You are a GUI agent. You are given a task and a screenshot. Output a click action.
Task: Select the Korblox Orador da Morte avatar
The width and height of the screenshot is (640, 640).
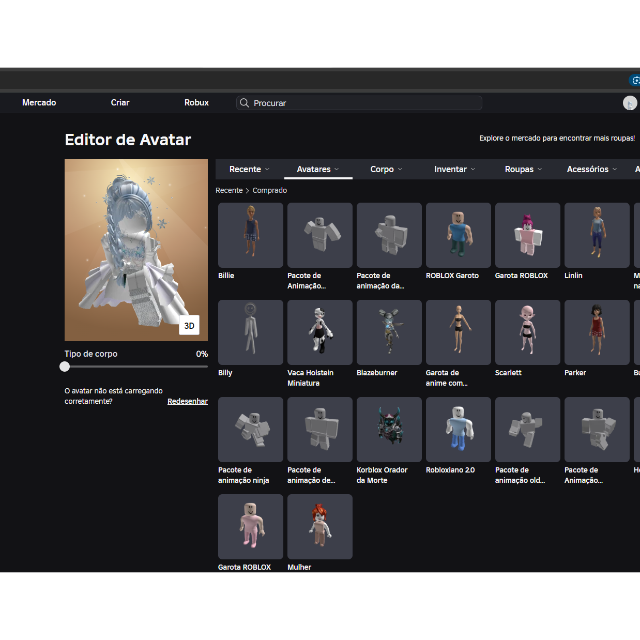[x=389, y=429]
